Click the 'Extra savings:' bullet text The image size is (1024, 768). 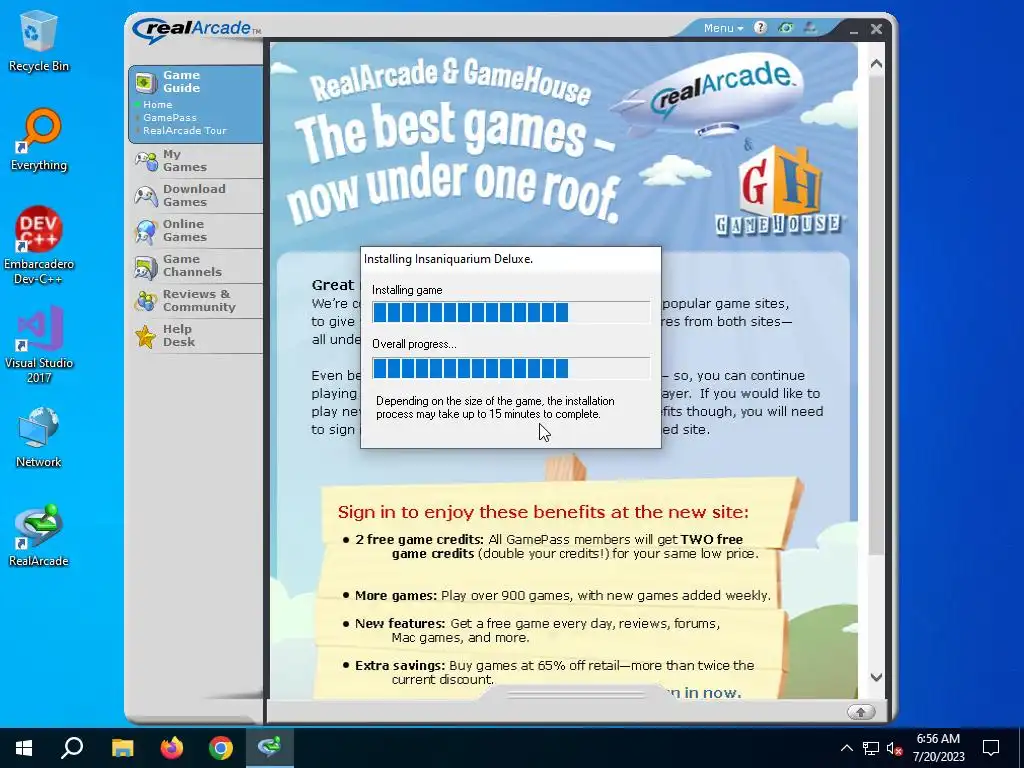pos(400,665)
